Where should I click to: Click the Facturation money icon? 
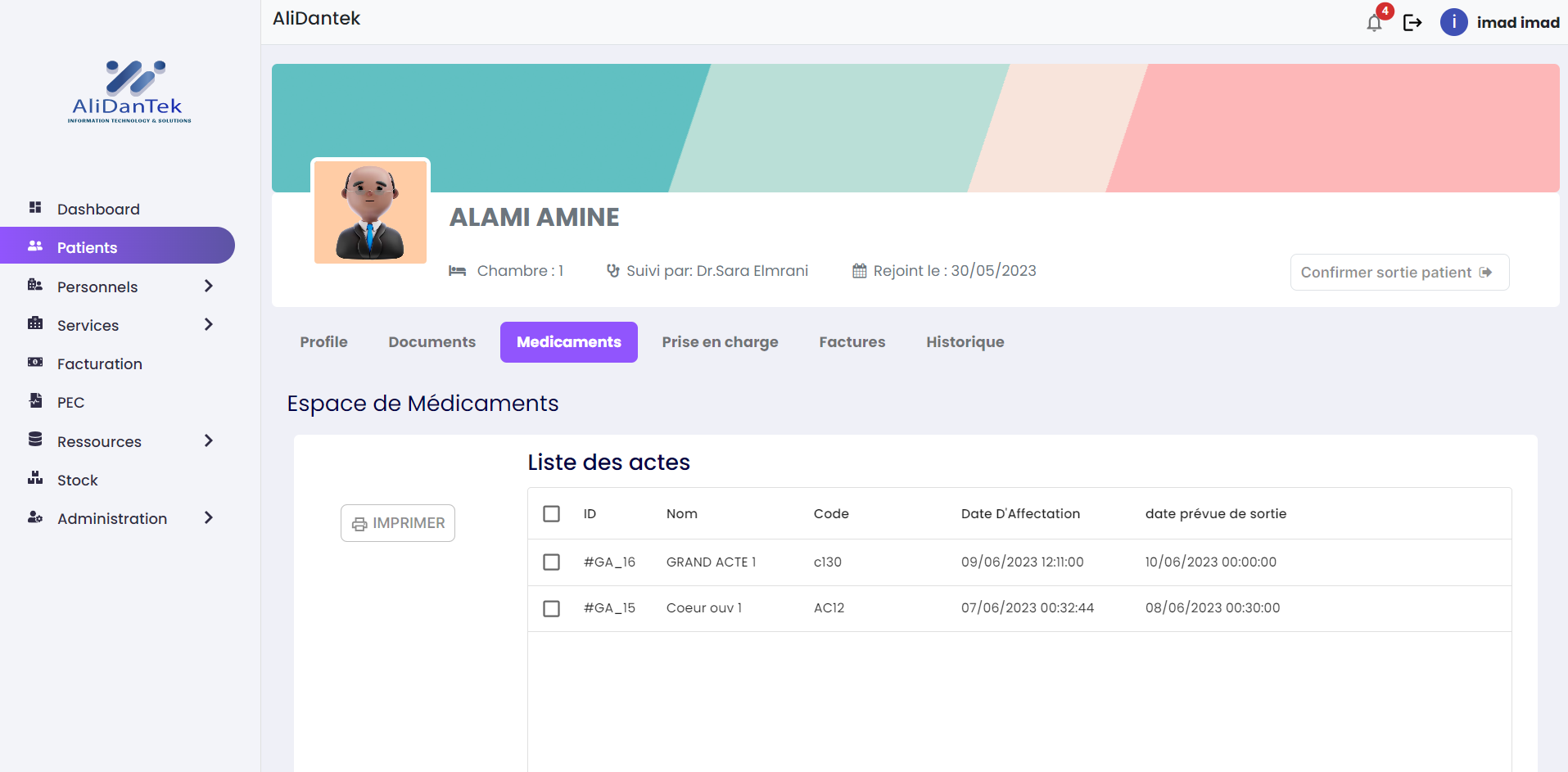coord(35,363)
